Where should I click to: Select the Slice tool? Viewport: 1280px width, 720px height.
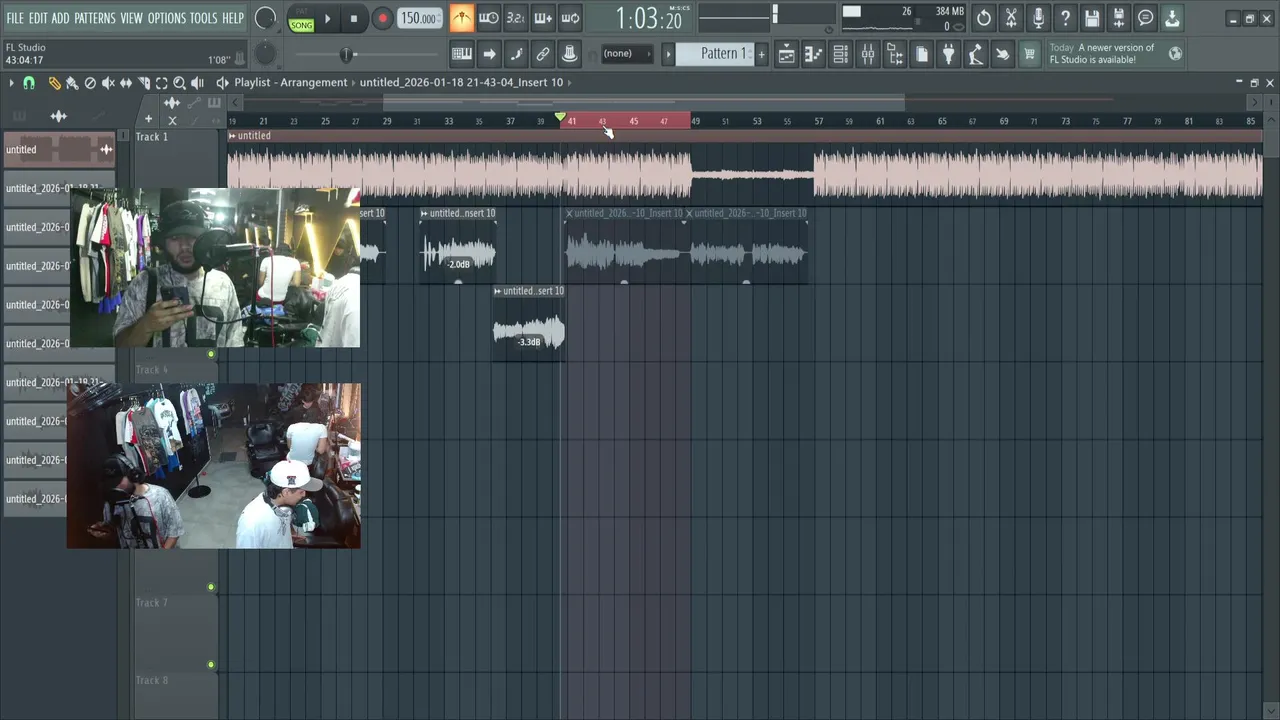coord(144,83)
